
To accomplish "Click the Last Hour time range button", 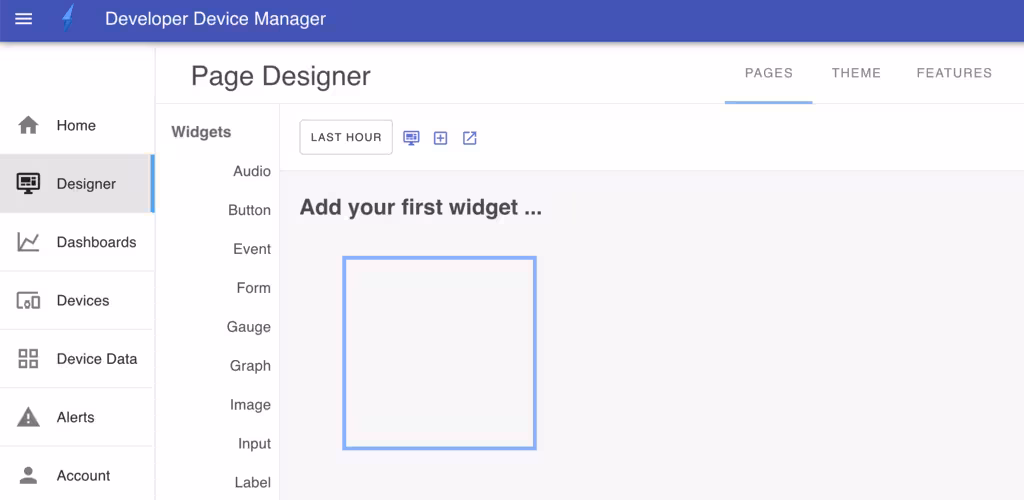I will pos(346,137).
